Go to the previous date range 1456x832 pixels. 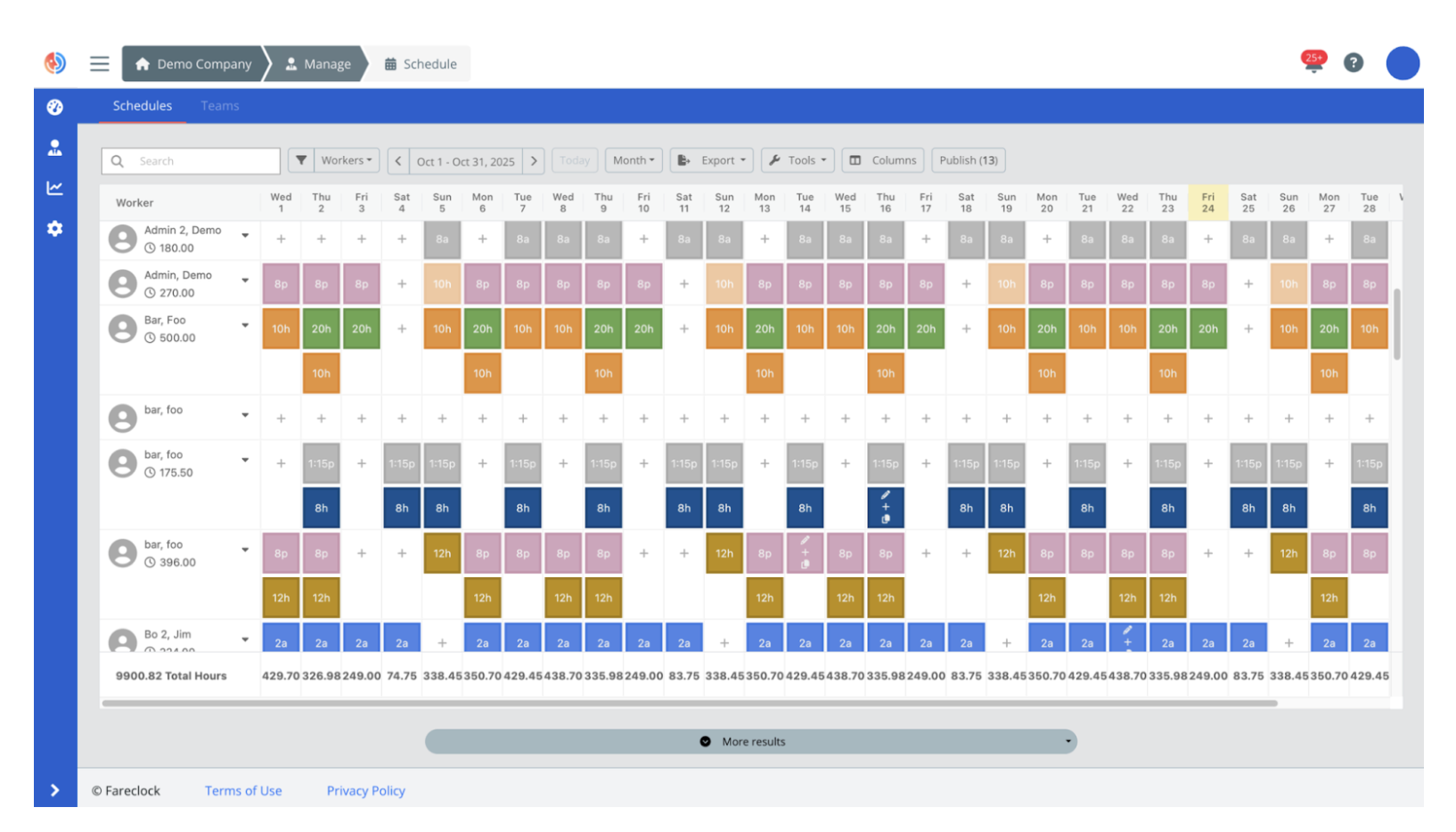point(398,161)
